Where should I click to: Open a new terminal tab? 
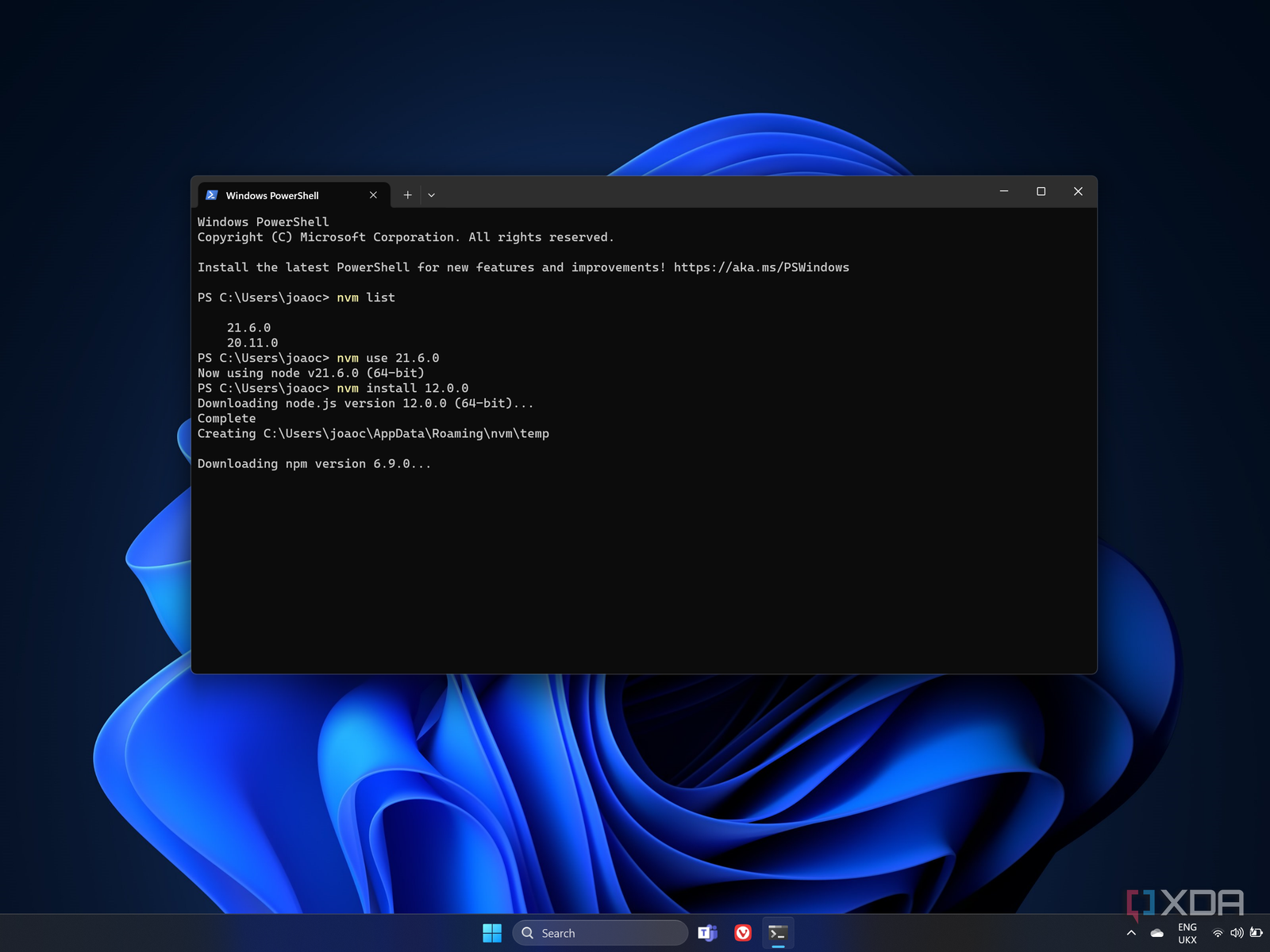pyautogui.click(x=407, y=195)
